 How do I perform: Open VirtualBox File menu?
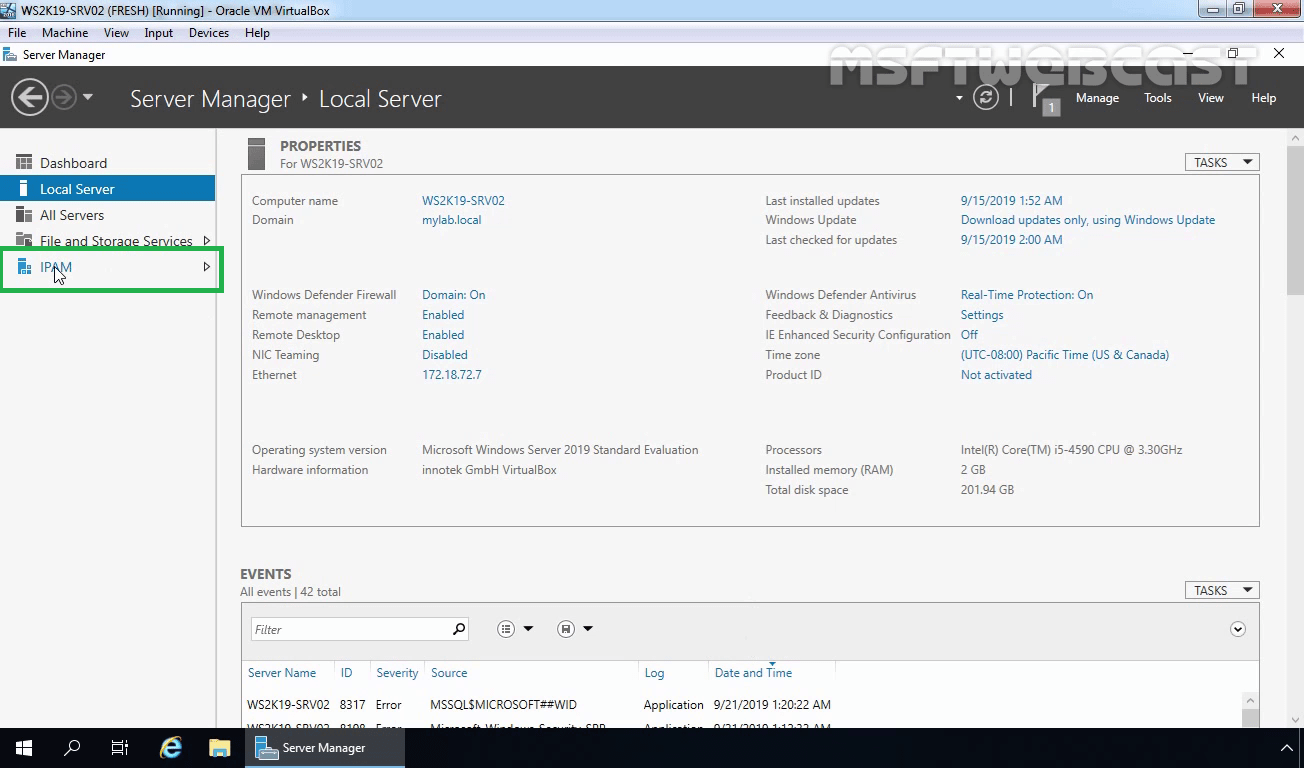pyautogui.click(x=17, y=33)
